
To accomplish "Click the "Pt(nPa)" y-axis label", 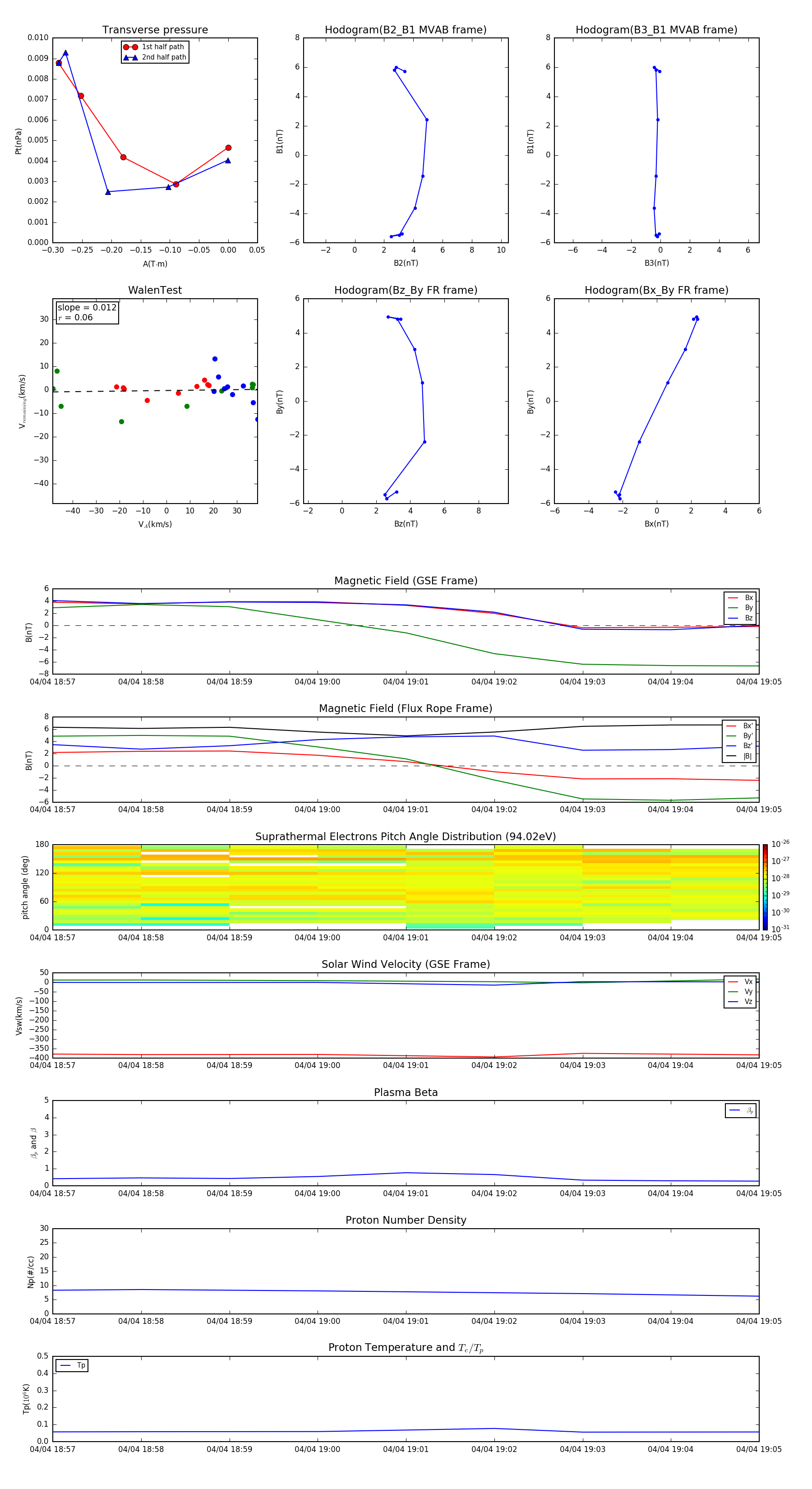I will coord(18,141).
